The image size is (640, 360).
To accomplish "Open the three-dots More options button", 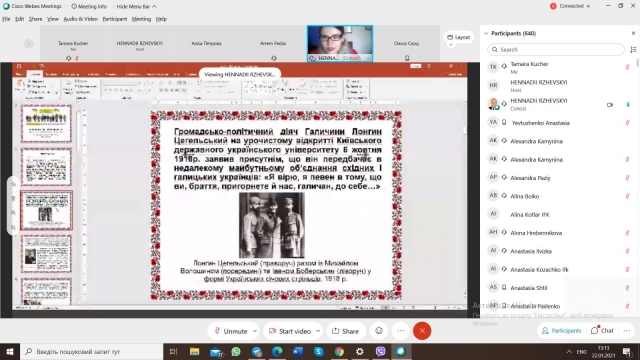I will [401, 331].
